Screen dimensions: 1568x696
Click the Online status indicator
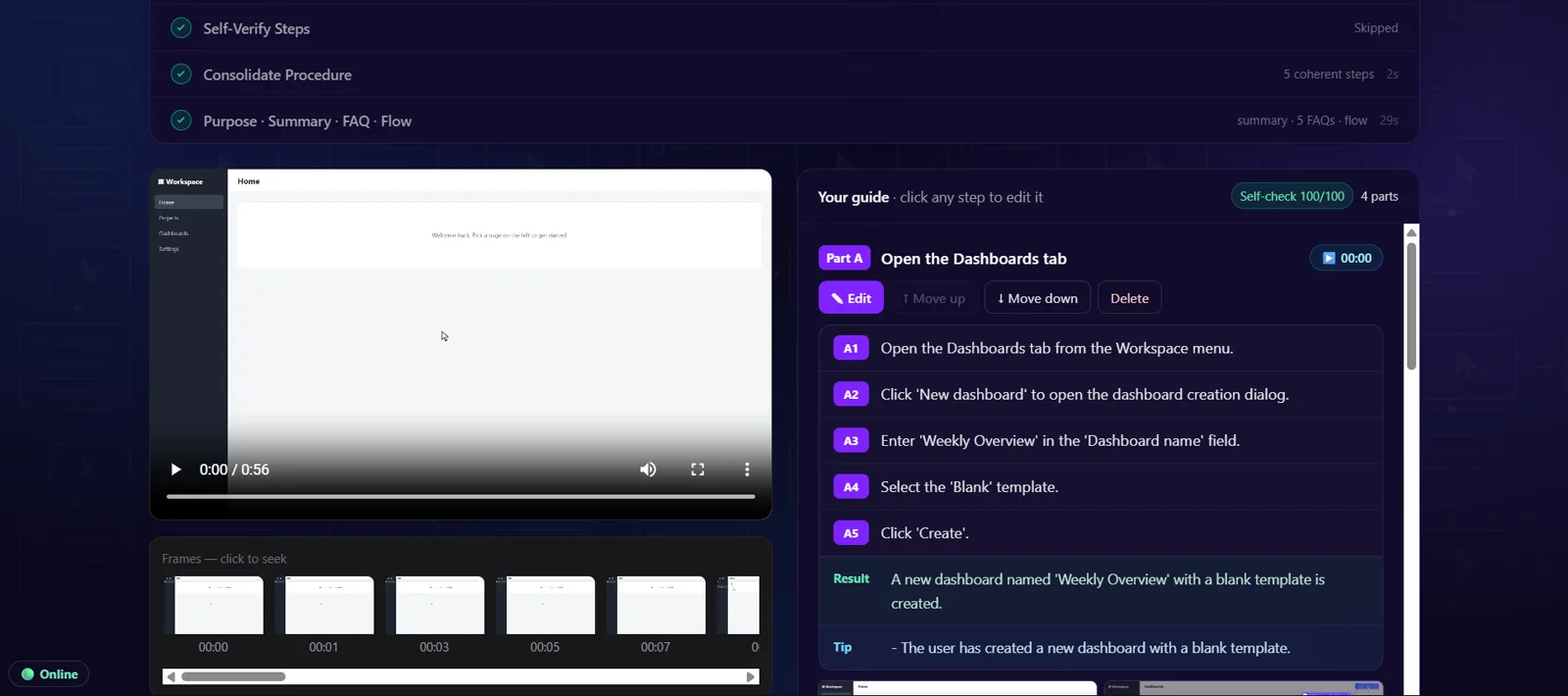tap(49, 674)
